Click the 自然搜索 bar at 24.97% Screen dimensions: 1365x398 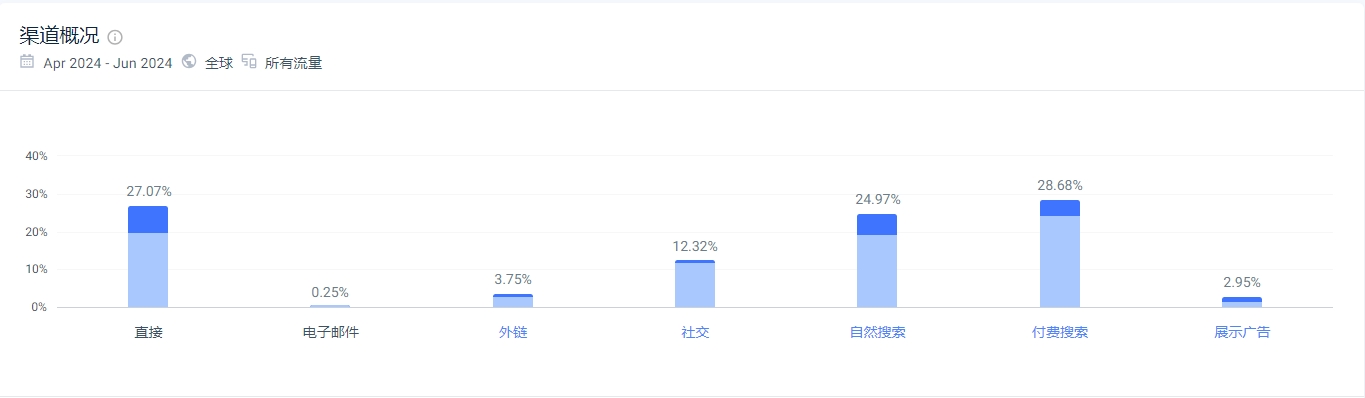pyautogui.click(x=877, y=261)
